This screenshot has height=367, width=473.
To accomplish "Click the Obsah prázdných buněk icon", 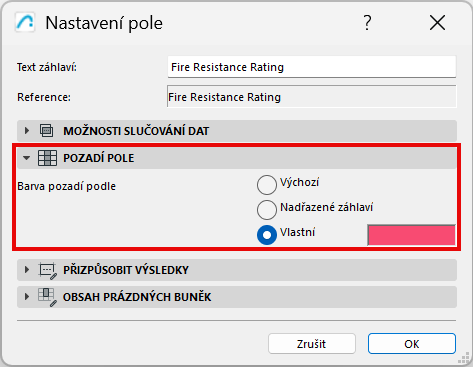I will [x=47, y=297].
